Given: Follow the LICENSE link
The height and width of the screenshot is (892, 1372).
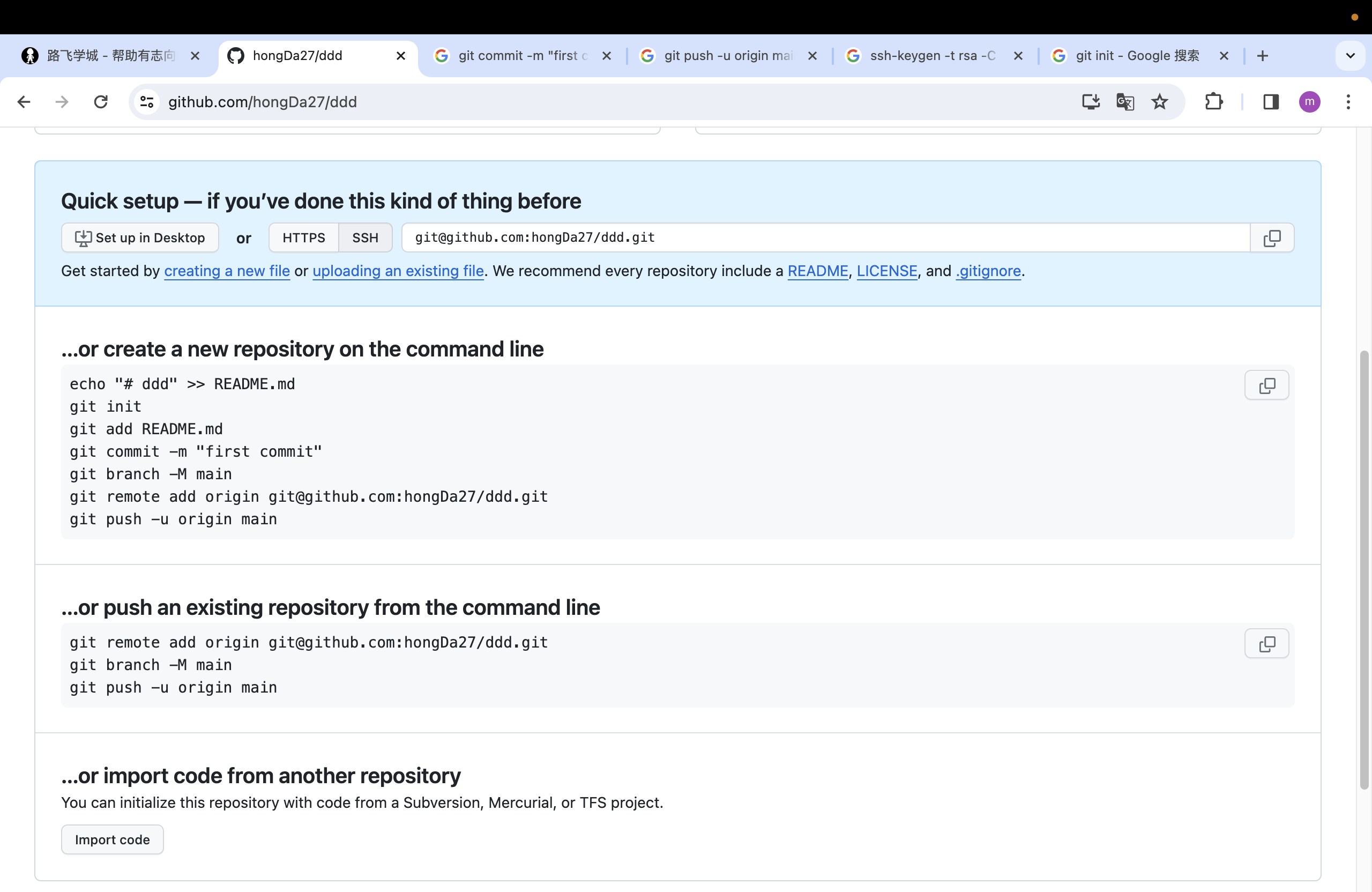Looking at the screenshot, I should tap(886, 271).
